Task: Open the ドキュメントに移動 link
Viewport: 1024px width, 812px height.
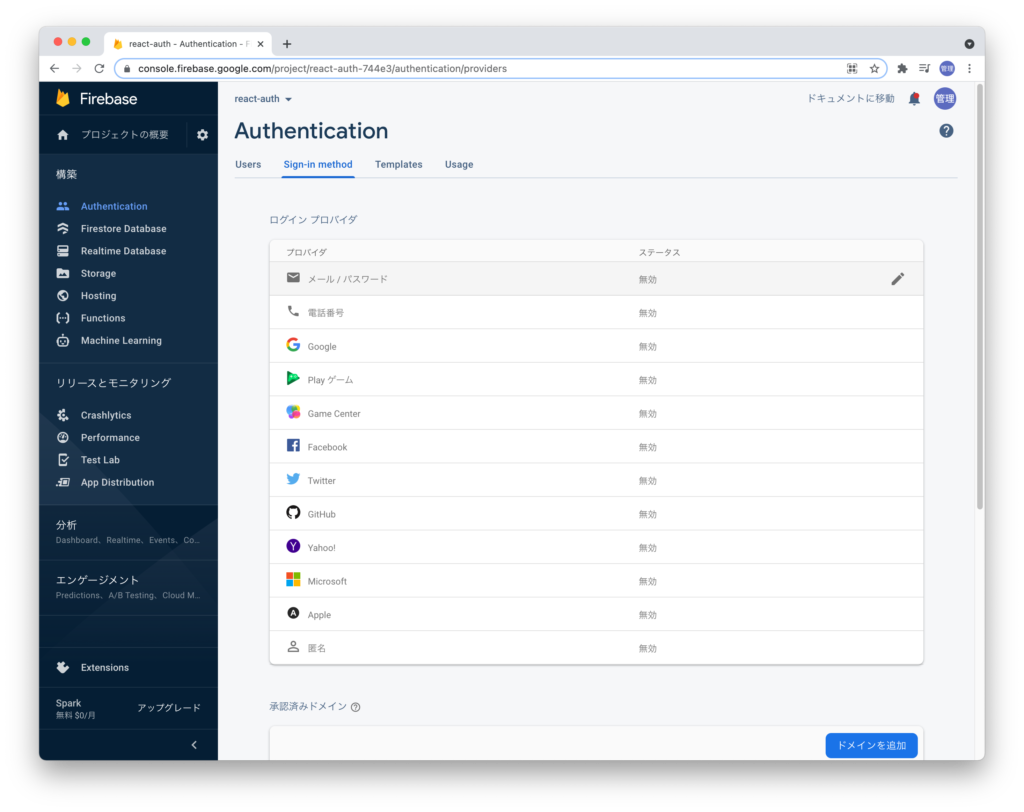Action: (850, 99)
